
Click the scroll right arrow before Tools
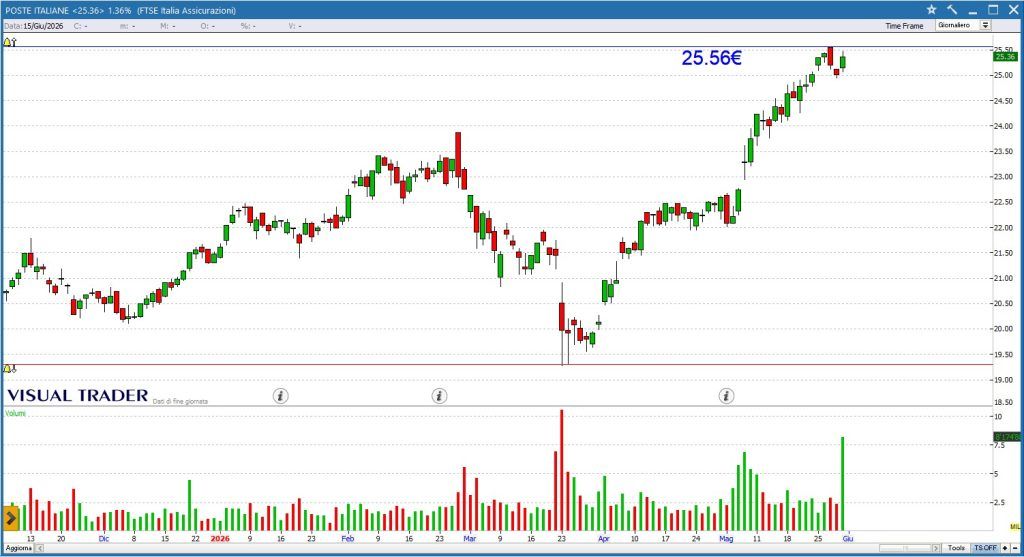[x=936, y=549]
